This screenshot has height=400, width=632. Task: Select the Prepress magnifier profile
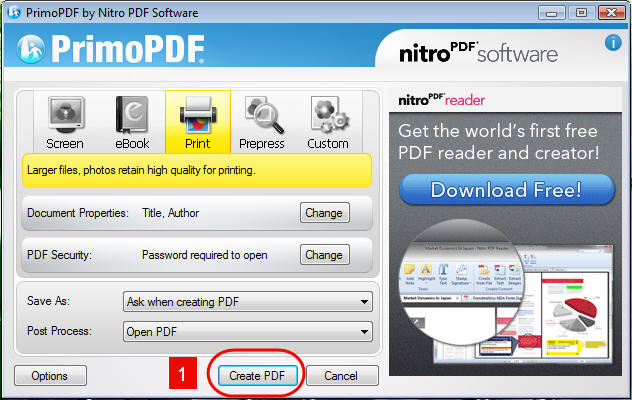click(x=262, y=123)
